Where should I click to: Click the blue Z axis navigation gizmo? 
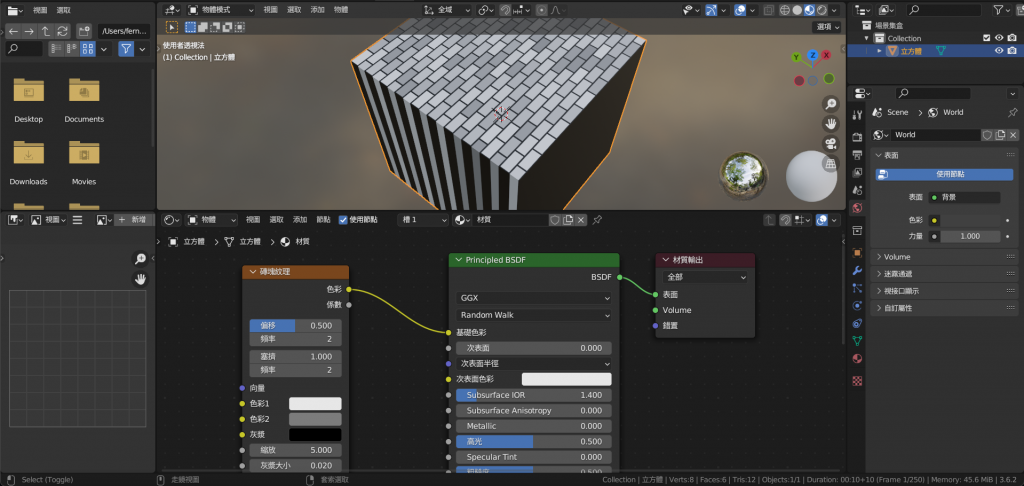[x=812, y=56]
